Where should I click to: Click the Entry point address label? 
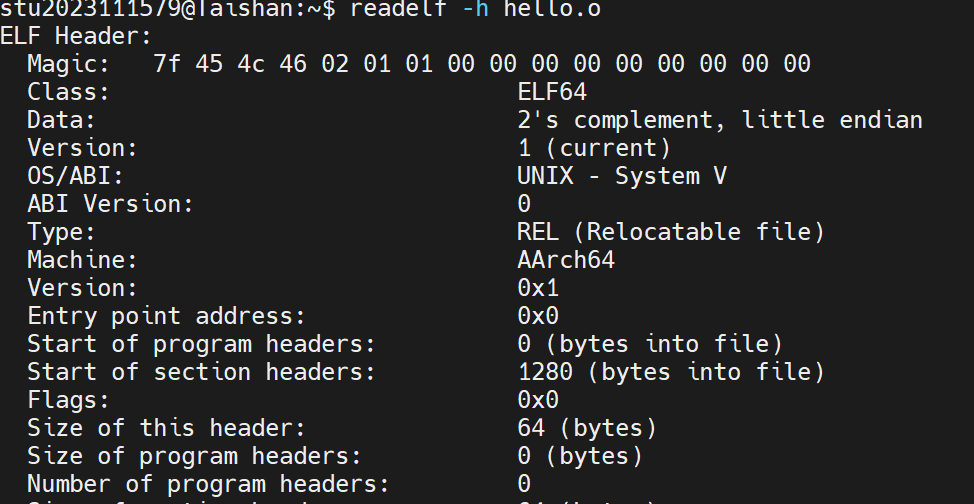(x=166, y=316)
